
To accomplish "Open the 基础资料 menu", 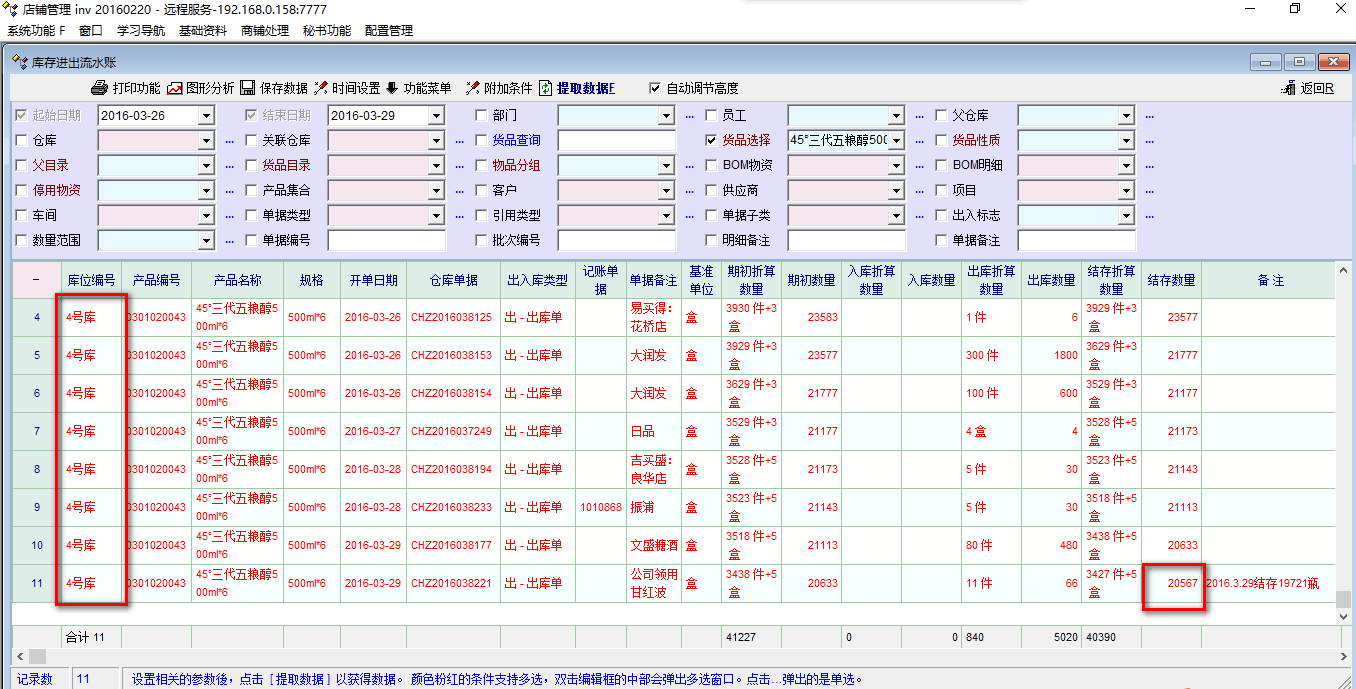I will point(203,31).
